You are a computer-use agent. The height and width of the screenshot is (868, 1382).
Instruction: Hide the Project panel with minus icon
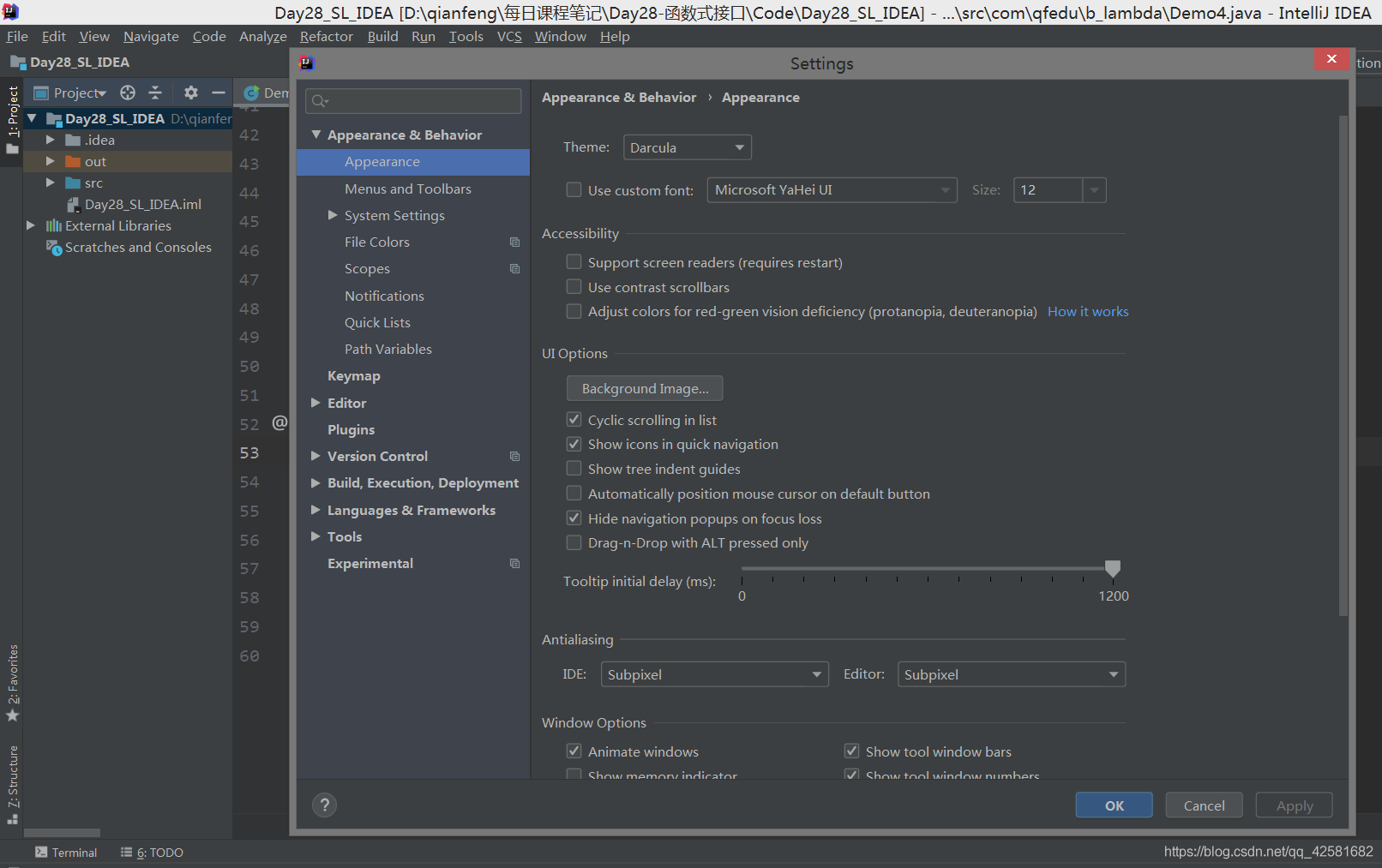click(x=219, y=93)
